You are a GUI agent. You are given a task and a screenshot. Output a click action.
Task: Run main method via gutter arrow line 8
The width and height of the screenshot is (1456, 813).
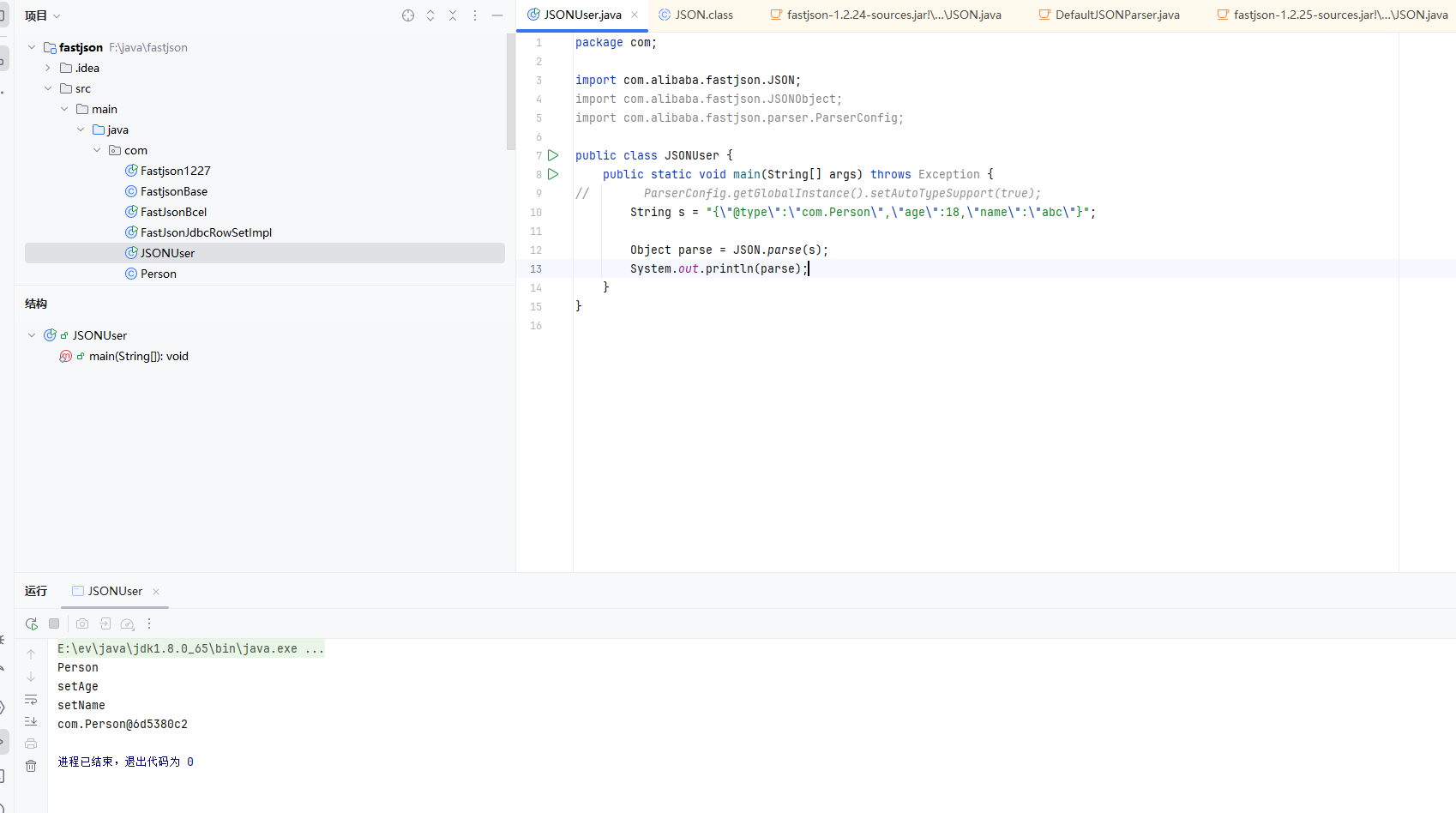pyautogui.click(x=553, y=174)
